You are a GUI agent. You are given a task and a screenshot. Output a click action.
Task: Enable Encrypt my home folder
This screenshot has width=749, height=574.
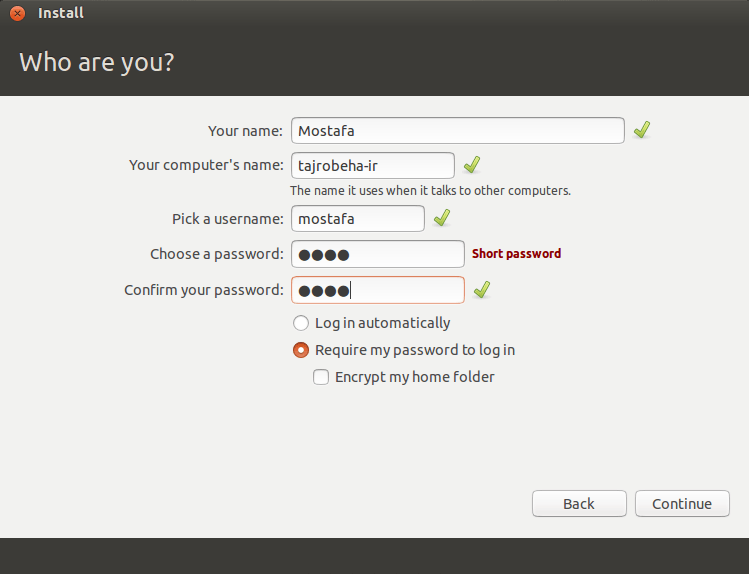321,377
